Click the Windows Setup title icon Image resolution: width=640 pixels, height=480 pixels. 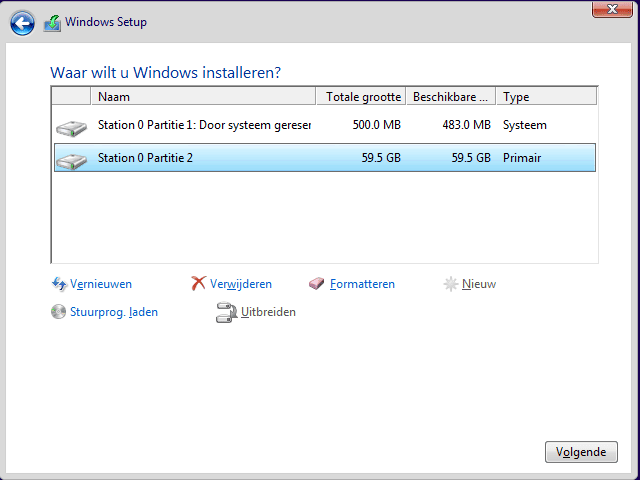[x=52, y=23]
